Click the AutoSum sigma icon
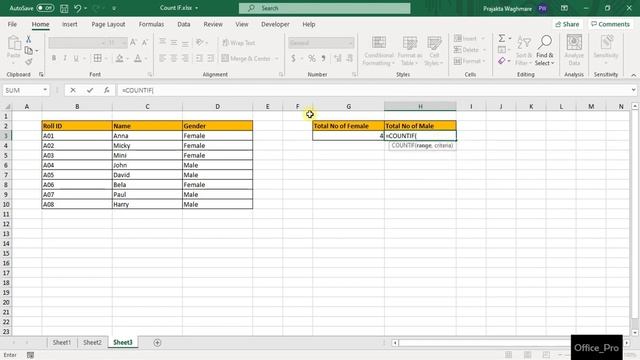 point(502,38)
